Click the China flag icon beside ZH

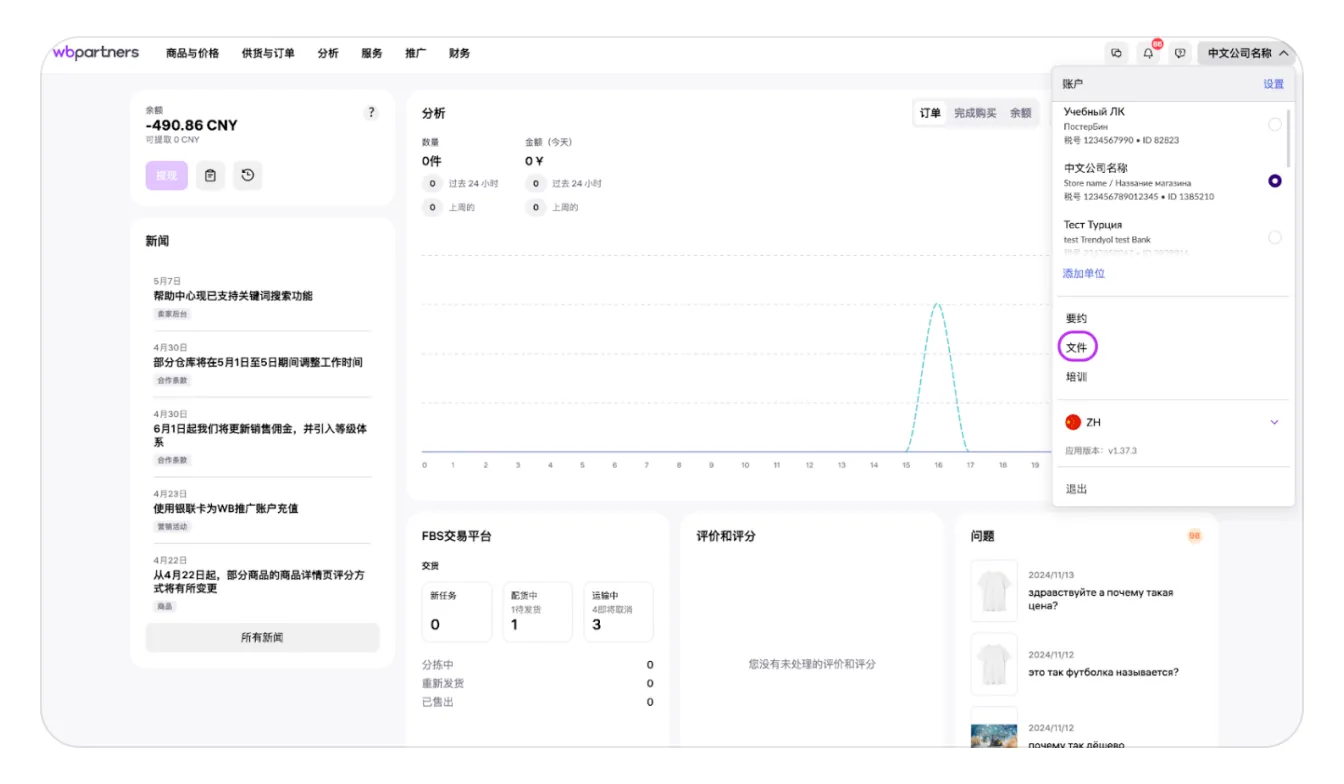coord(1073,423)
